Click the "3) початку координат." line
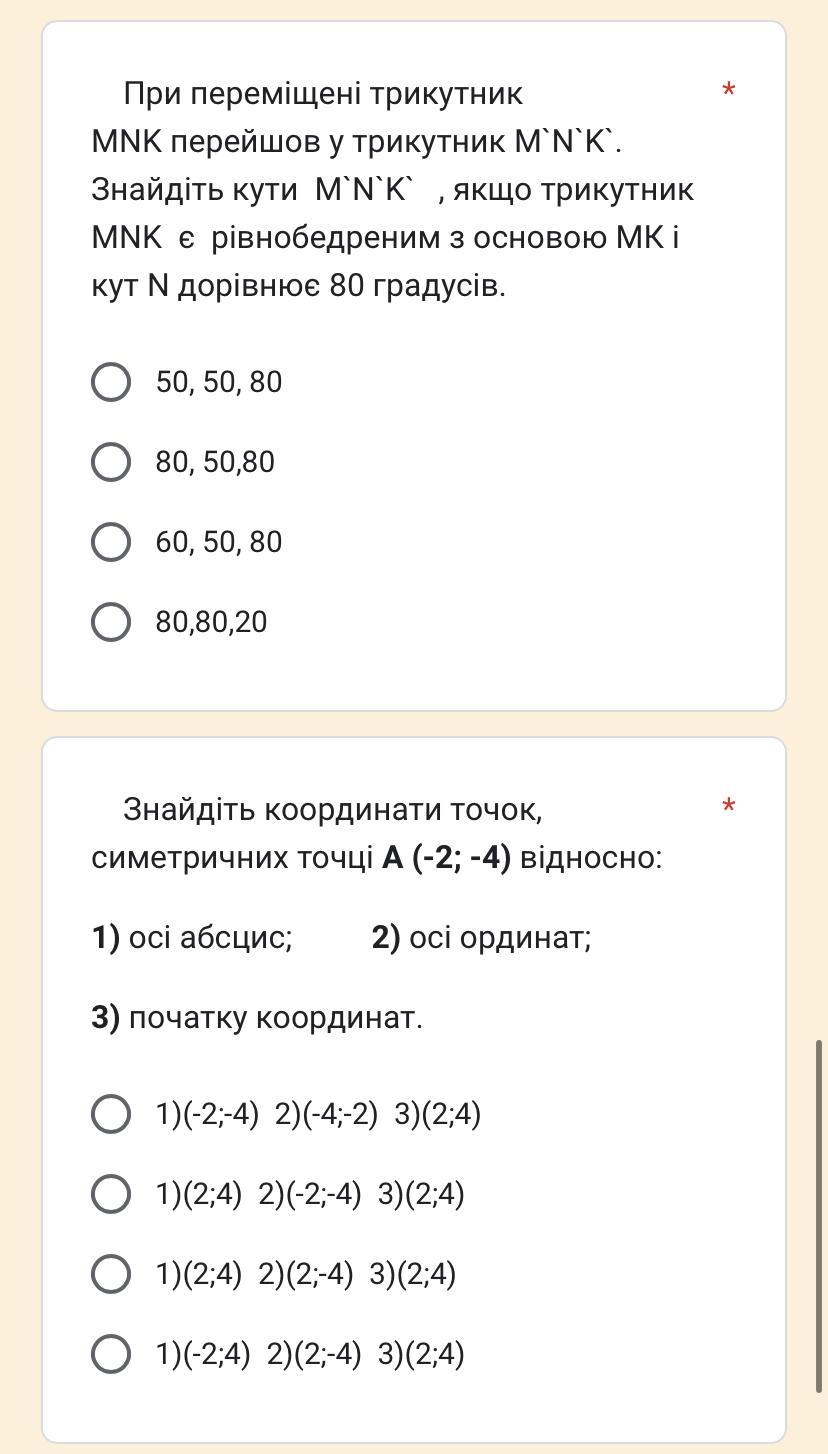 (257, 1018)
